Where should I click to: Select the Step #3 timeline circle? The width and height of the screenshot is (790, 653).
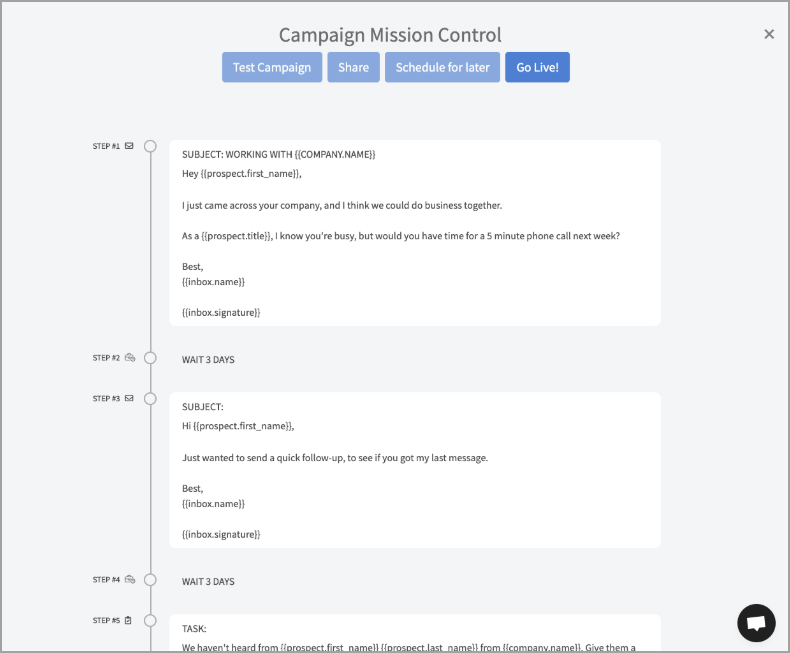point(150,398)
